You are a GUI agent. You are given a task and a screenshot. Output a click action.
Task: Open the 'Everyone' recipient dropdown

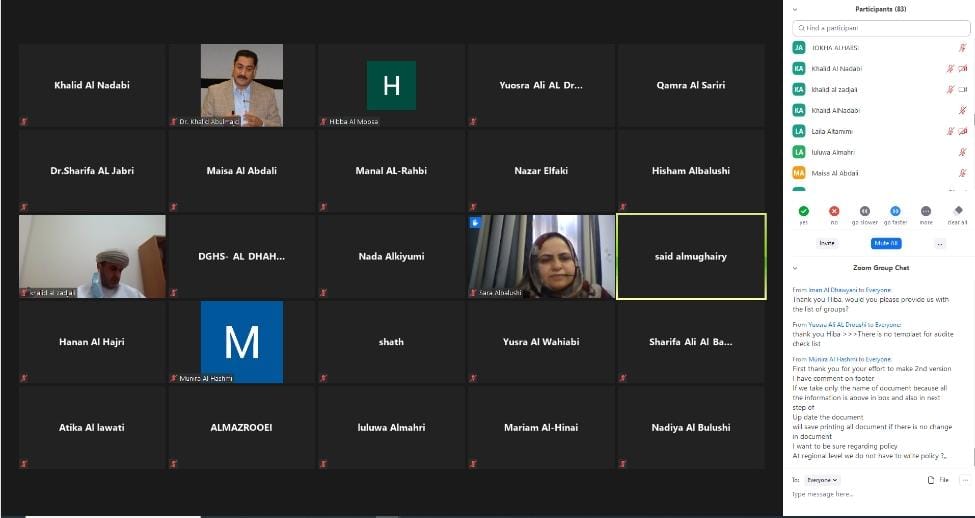point(822,480)
